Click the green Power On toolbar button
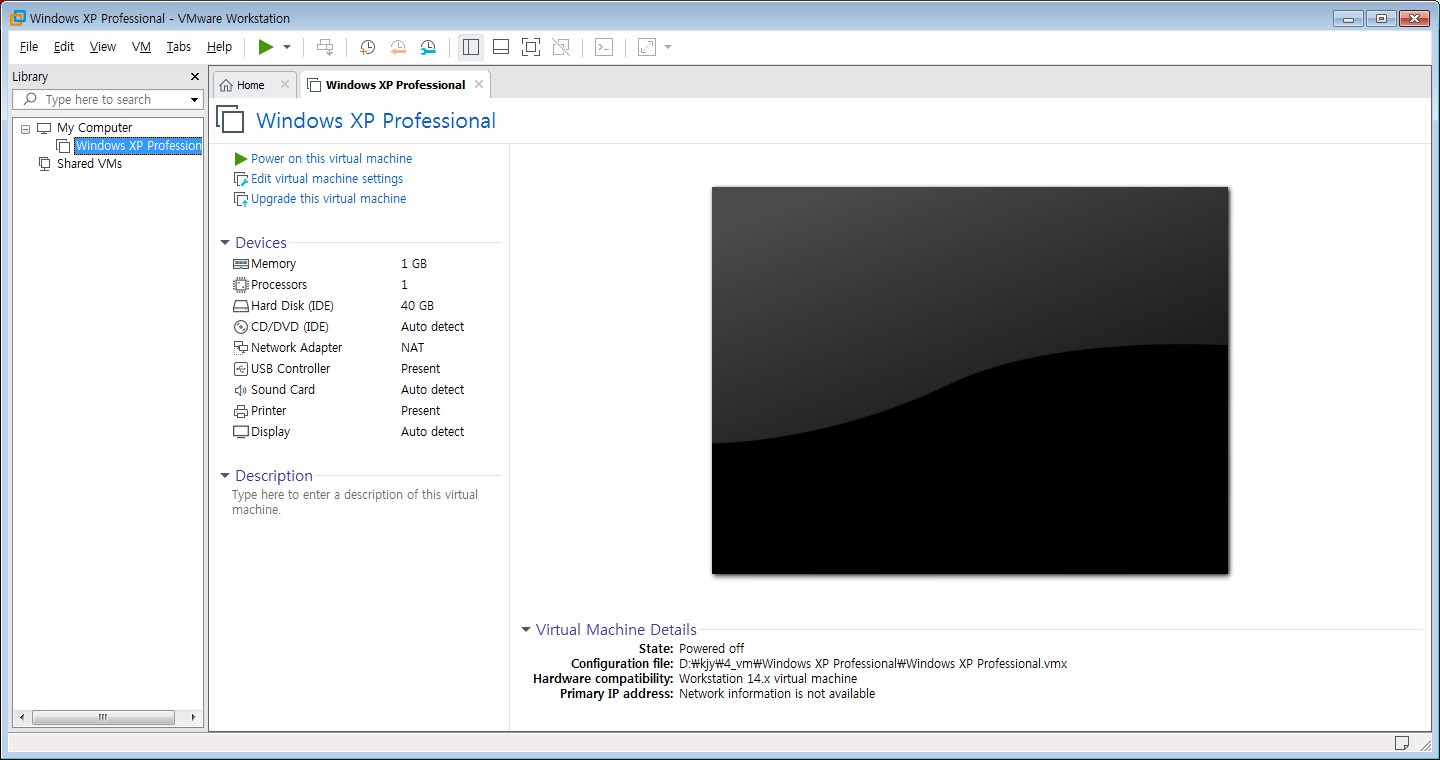The height and width of the screenshot is (760, 1440). 265,47
